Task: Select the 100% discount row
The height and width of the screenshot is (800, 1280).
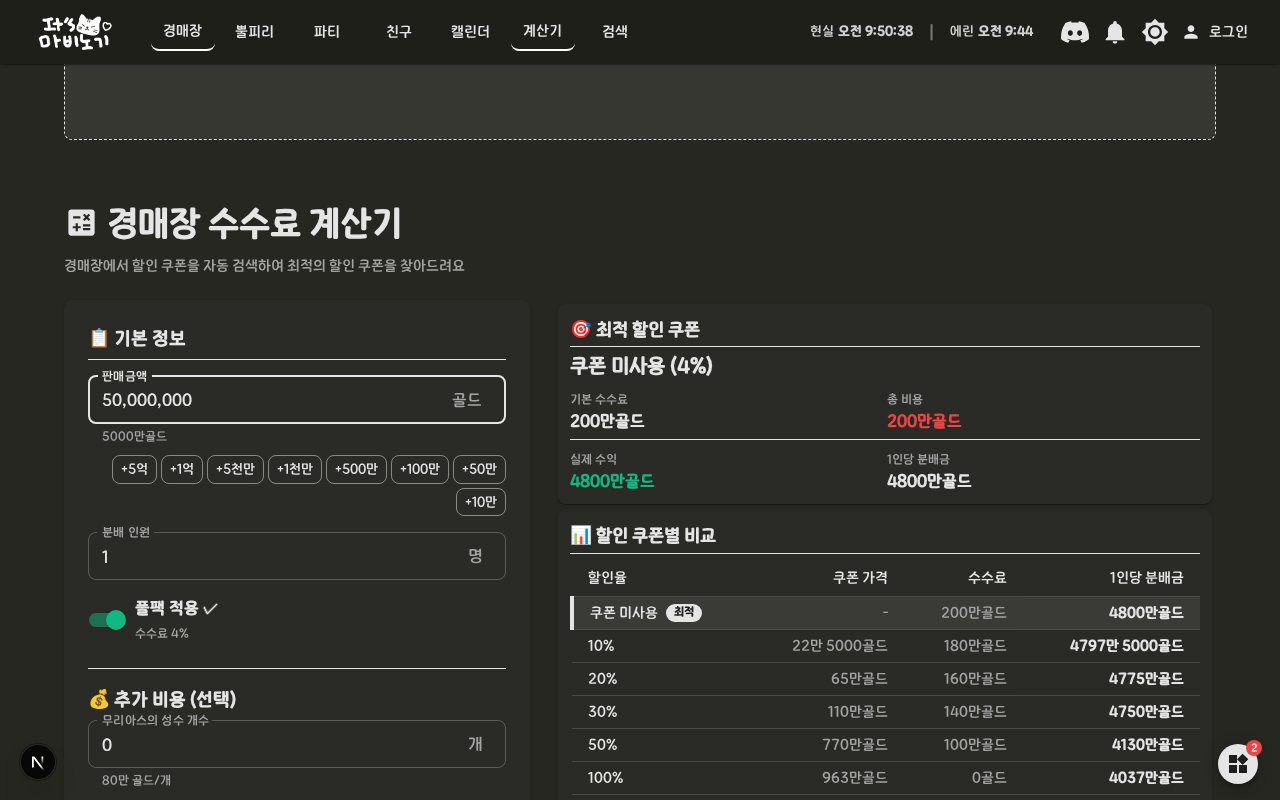Action: click(885, 778)
